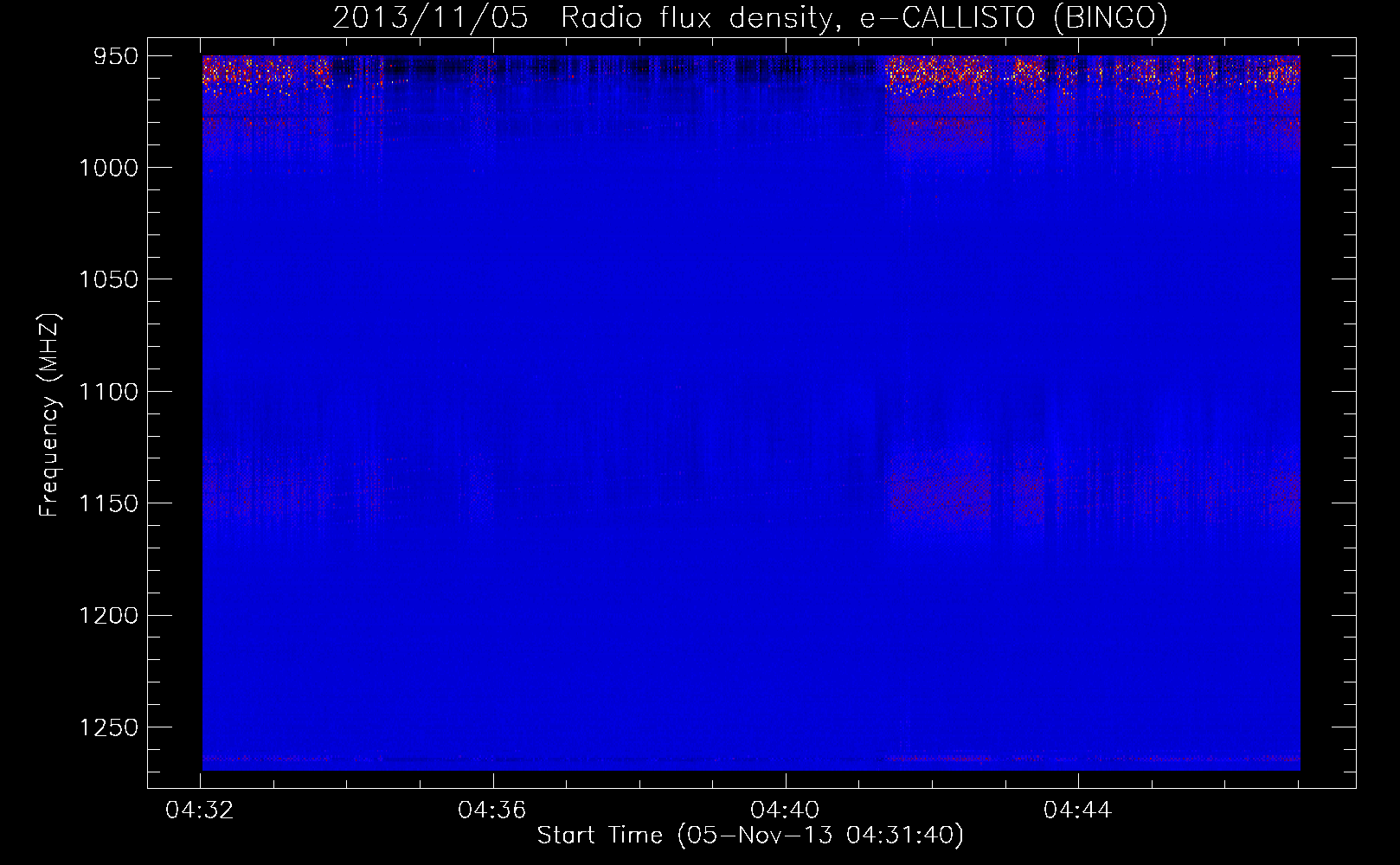Click the 1250 frequency tick label
Screen dimensions: 1400x865
click(x=109, y=727)
